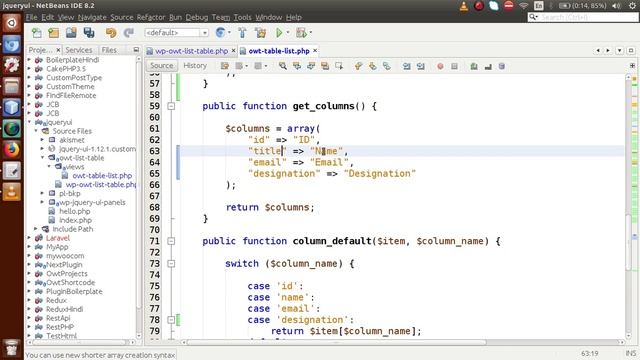
Task: Click the Shift Line Right icon
Action: [420, 66]
